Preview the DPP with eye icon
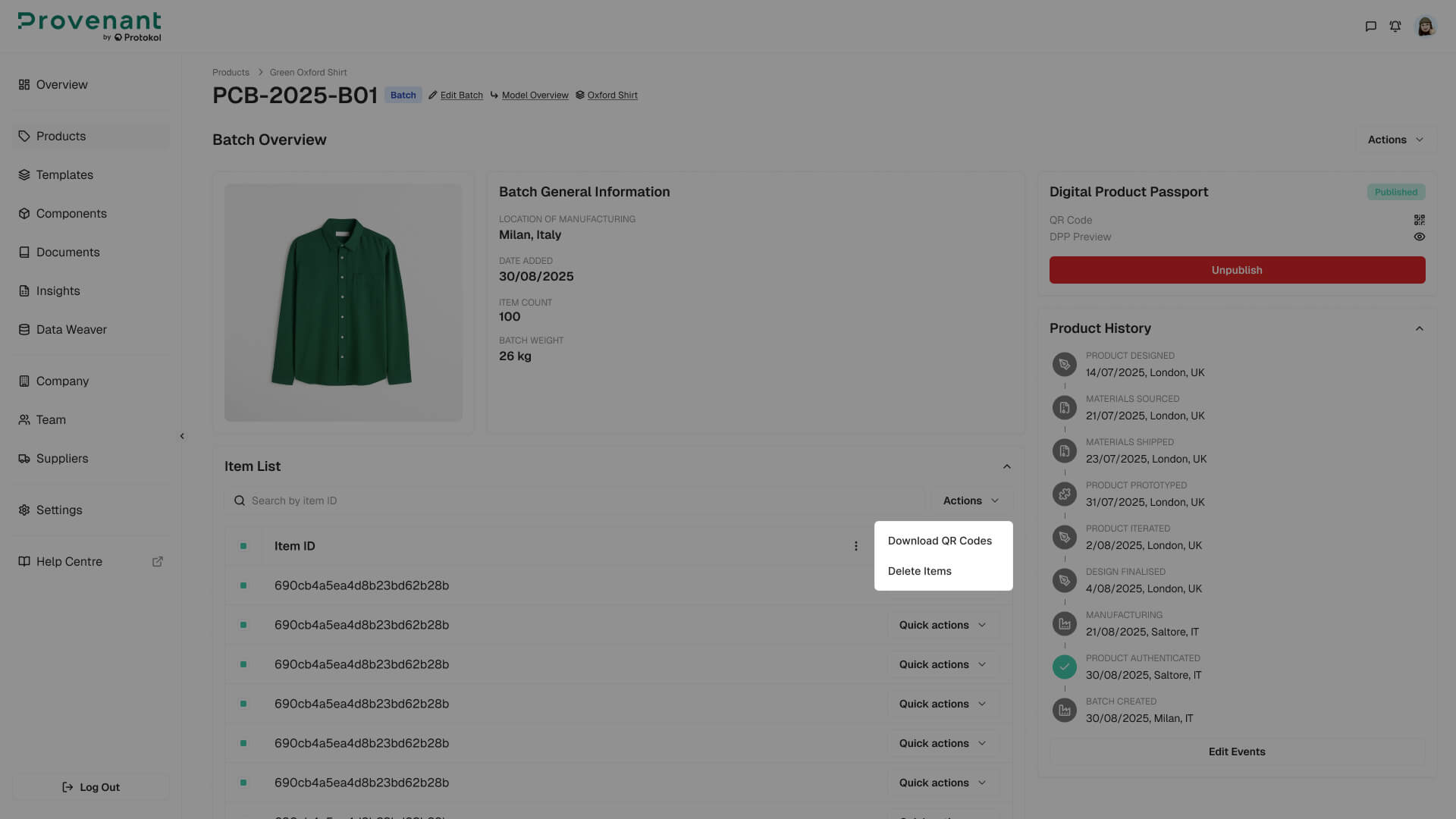Image resolution: width=1456 pixels, height=819 pixels. 1420,237
